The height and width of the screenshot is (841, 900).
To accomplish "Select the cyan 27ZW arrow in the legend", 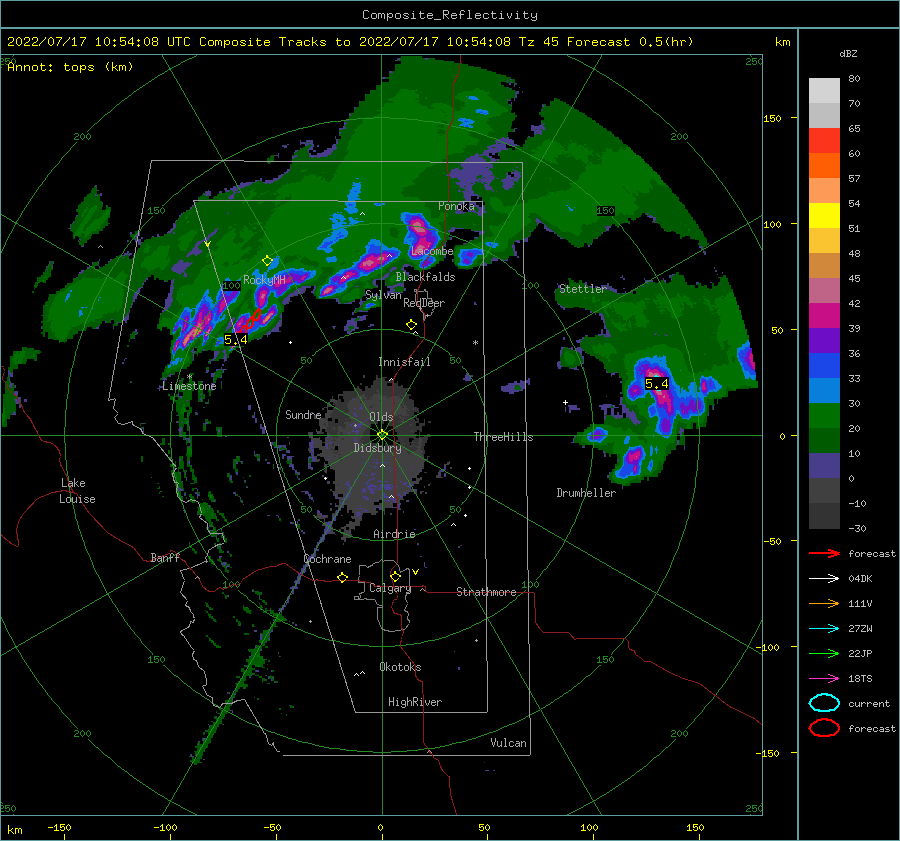I will coord(824,629).
